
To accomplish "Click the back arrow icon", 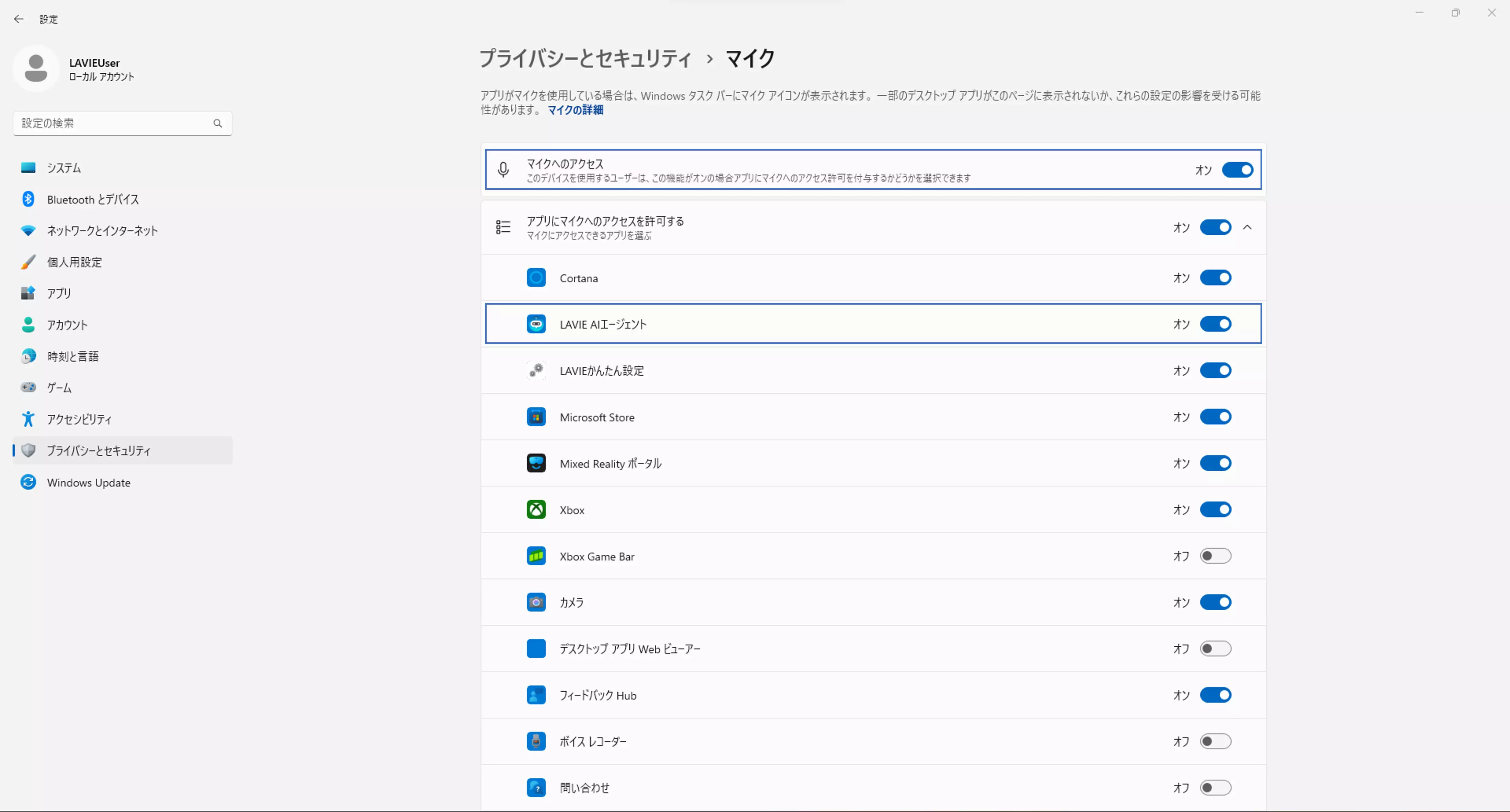I will (x=18, y=19).
